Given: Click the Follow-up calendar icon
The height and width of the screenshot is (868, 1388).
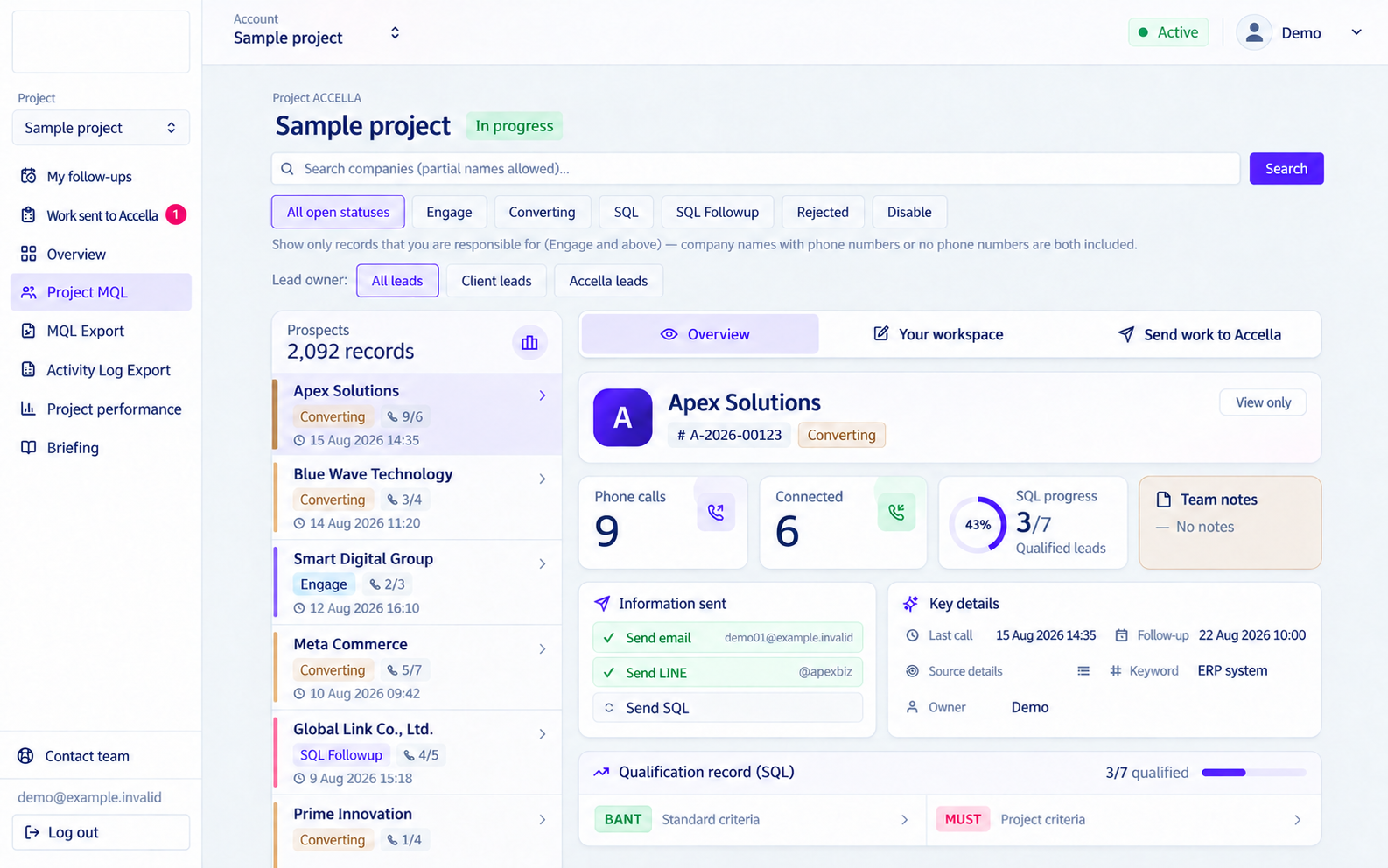Looking at the screenshot, I should pos(1121,635).
